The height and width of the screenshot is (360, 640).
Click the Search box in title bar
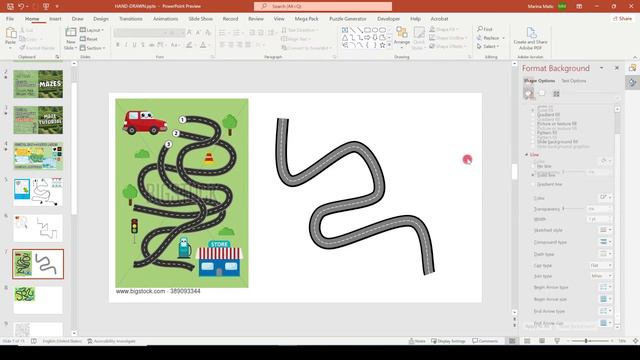click(323, 7)
